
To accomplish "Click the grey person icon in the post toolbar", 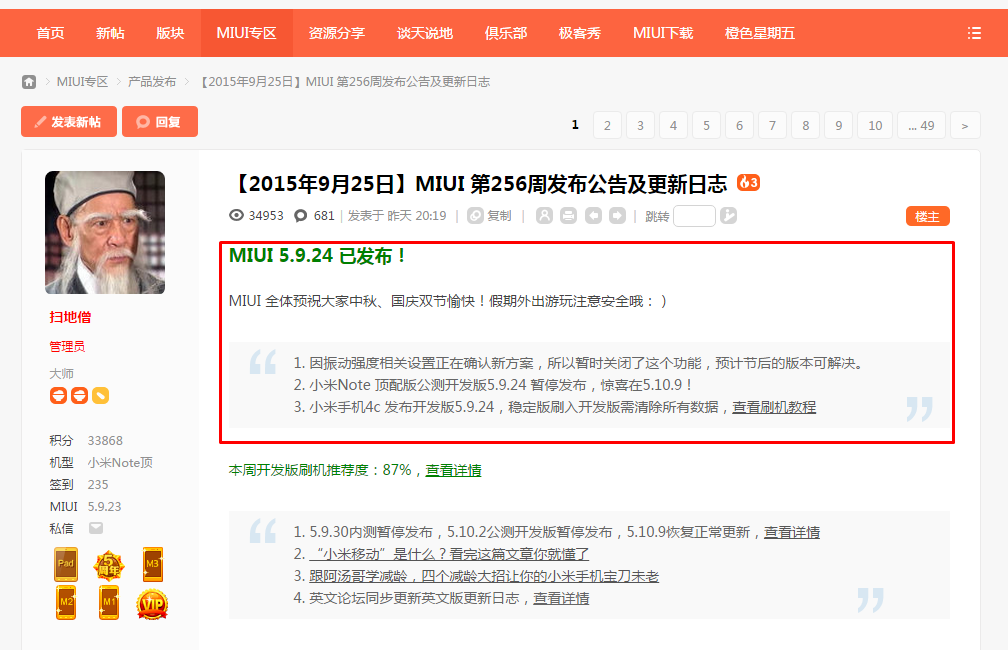I will click(544, 215).
